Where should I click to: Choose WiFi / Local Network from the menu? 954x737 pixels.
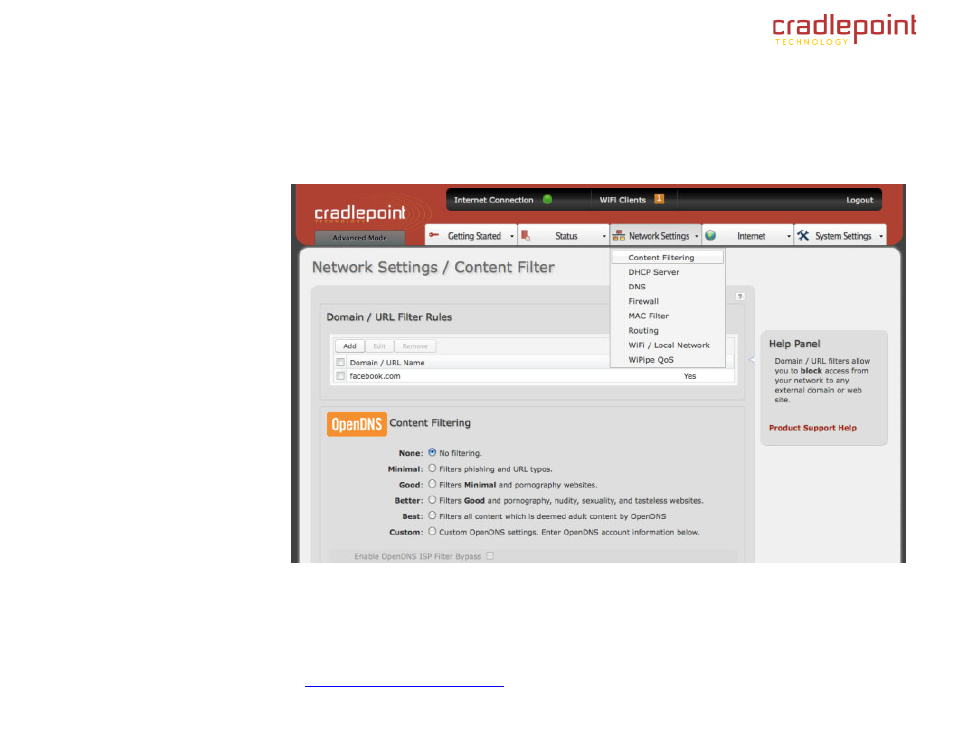pyautogui.click(x=667, y=345)
